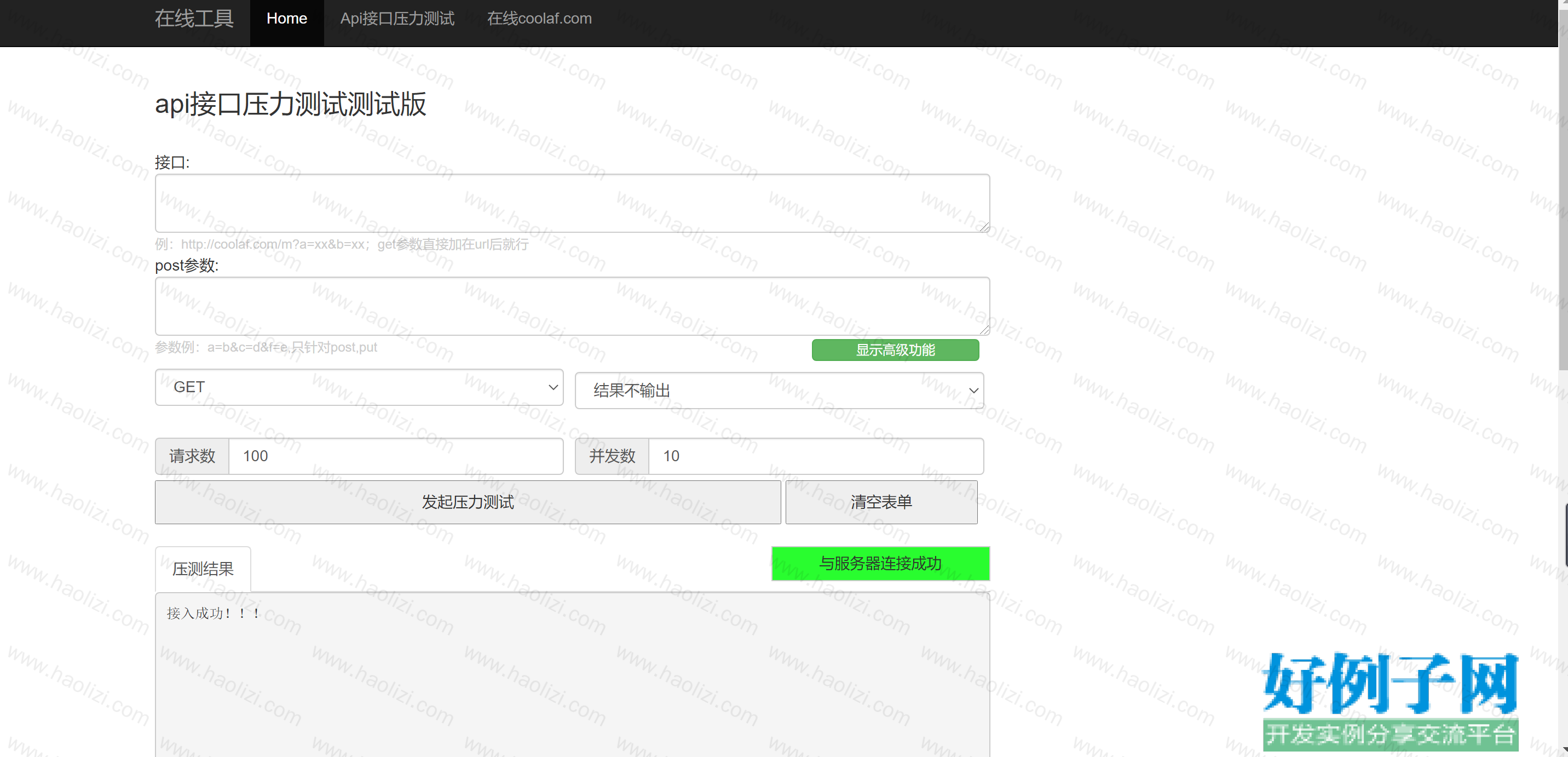The height and width of the screenshot is (757, 1568).
Task: Click the 接口 URL example hint text
Action: [342, 245]
